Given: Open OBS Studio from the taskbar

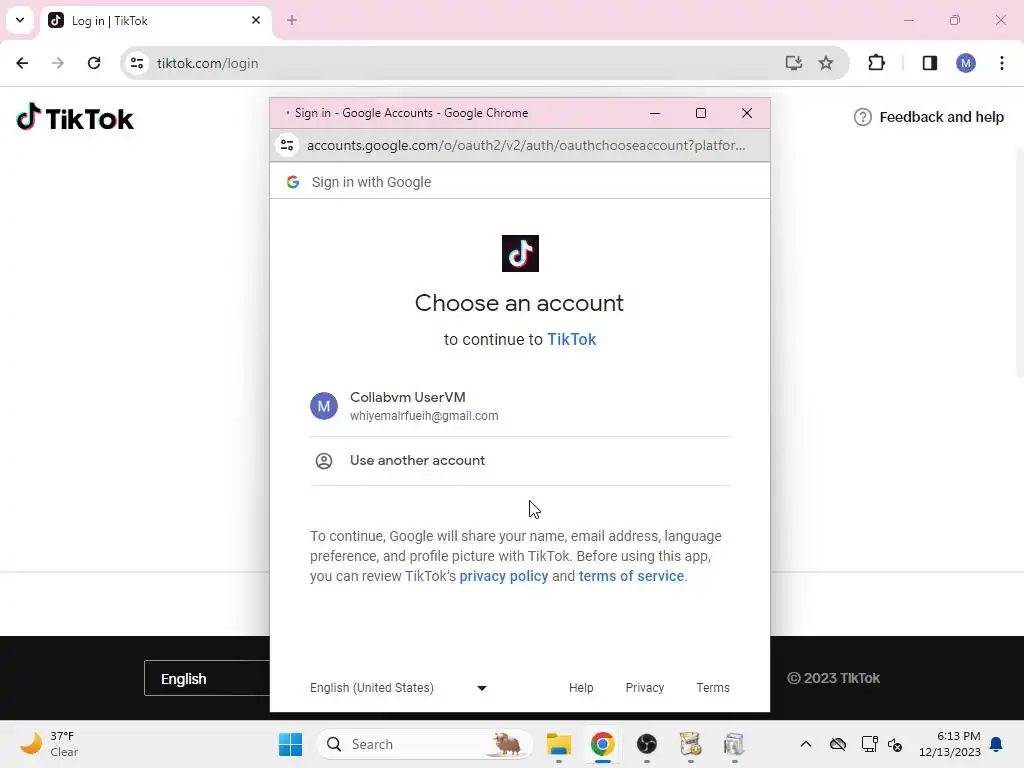Looking at the screenshot, I should pyautogui.click(x=647, y=744).
